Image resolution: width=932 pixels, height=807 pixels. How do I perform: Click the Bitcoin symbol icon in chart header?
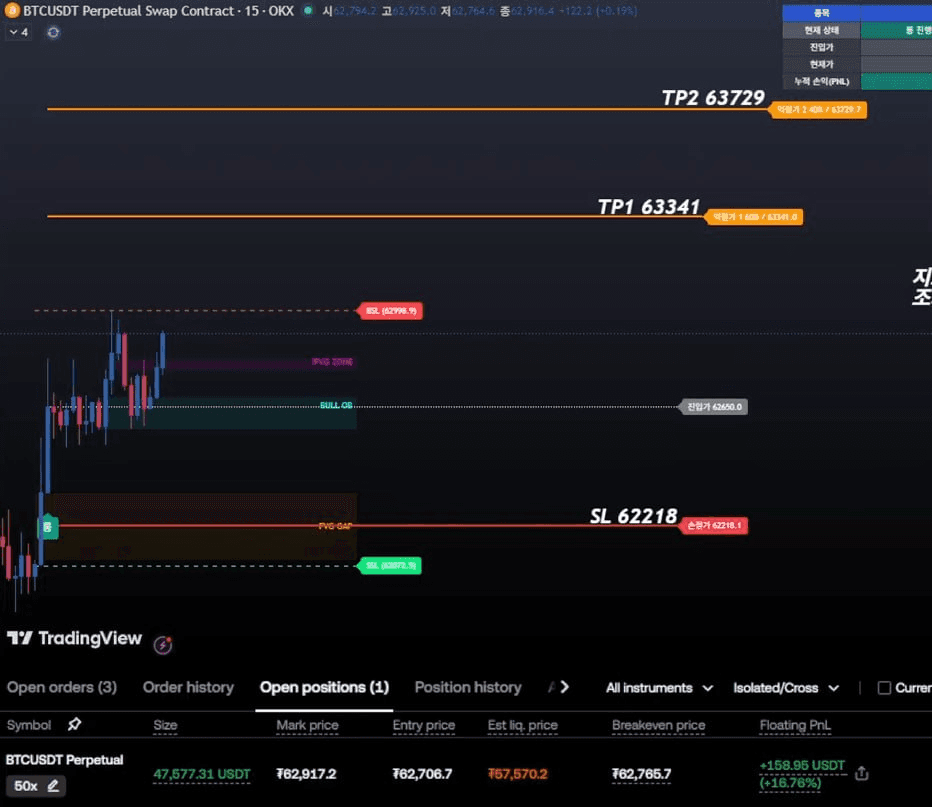[12, 10]
